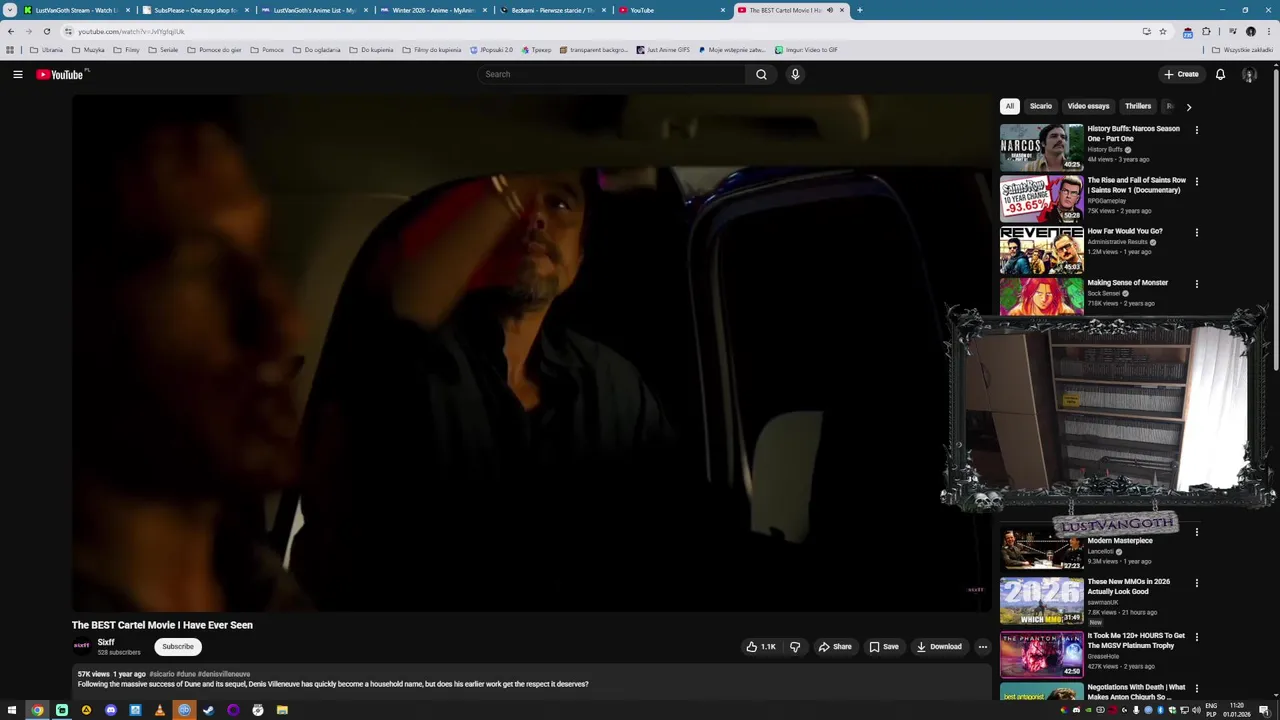
Task: Switch to Winter 2026 Anime tab
Action: [x=433, y=10]
